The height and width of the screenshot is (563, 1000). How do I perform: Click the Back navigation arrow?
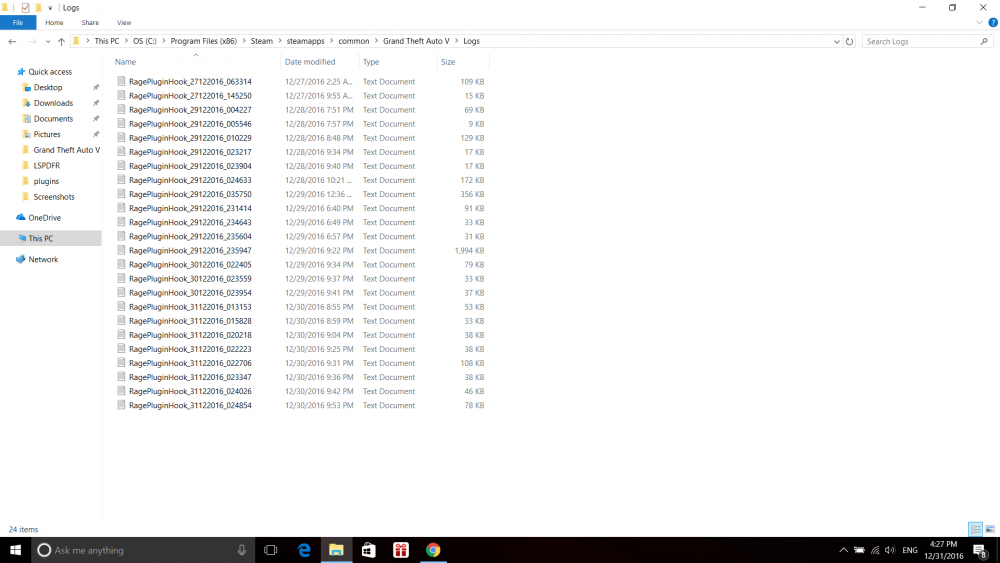(x=12, y=41)
